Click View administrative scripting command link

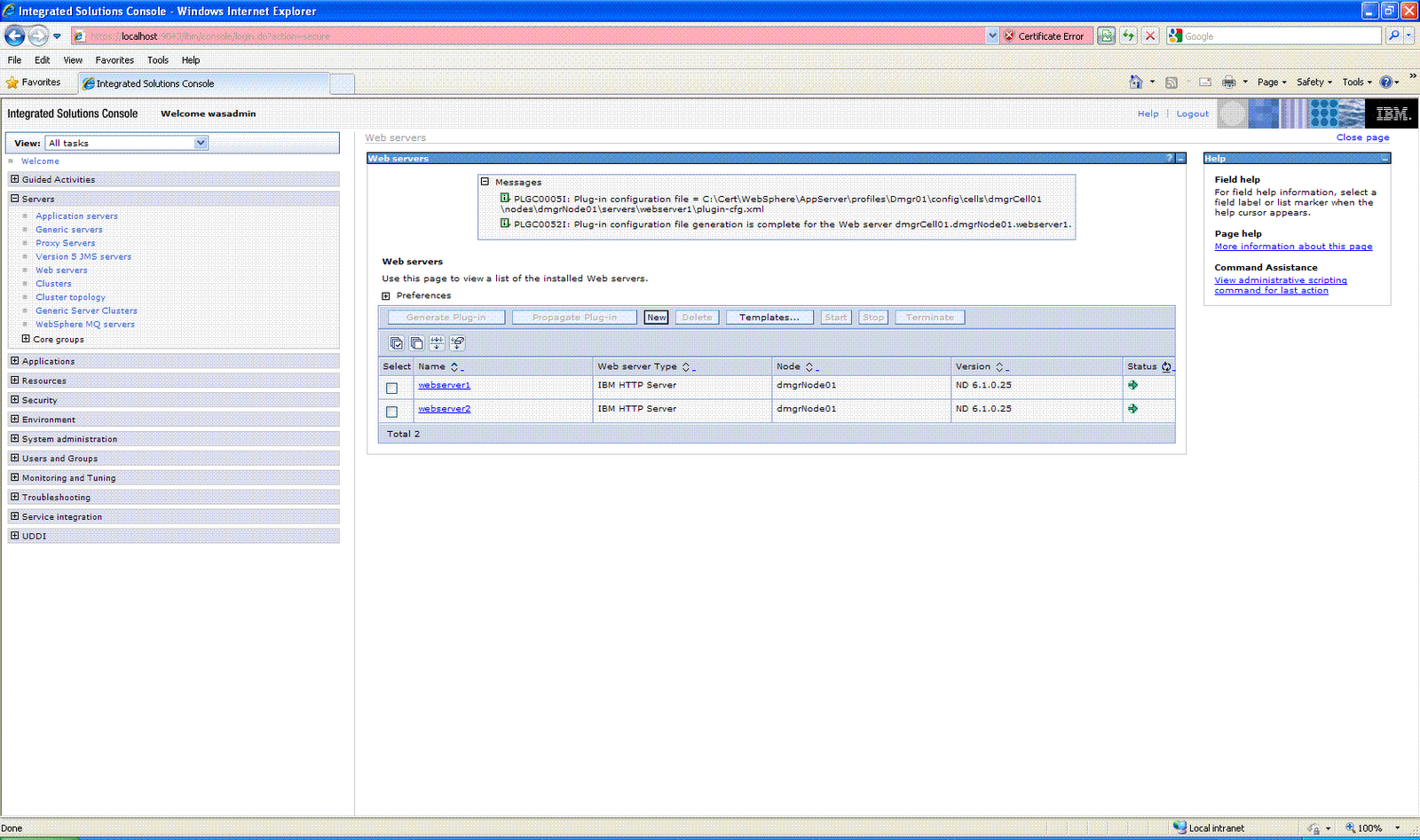tap(1281, 286)
